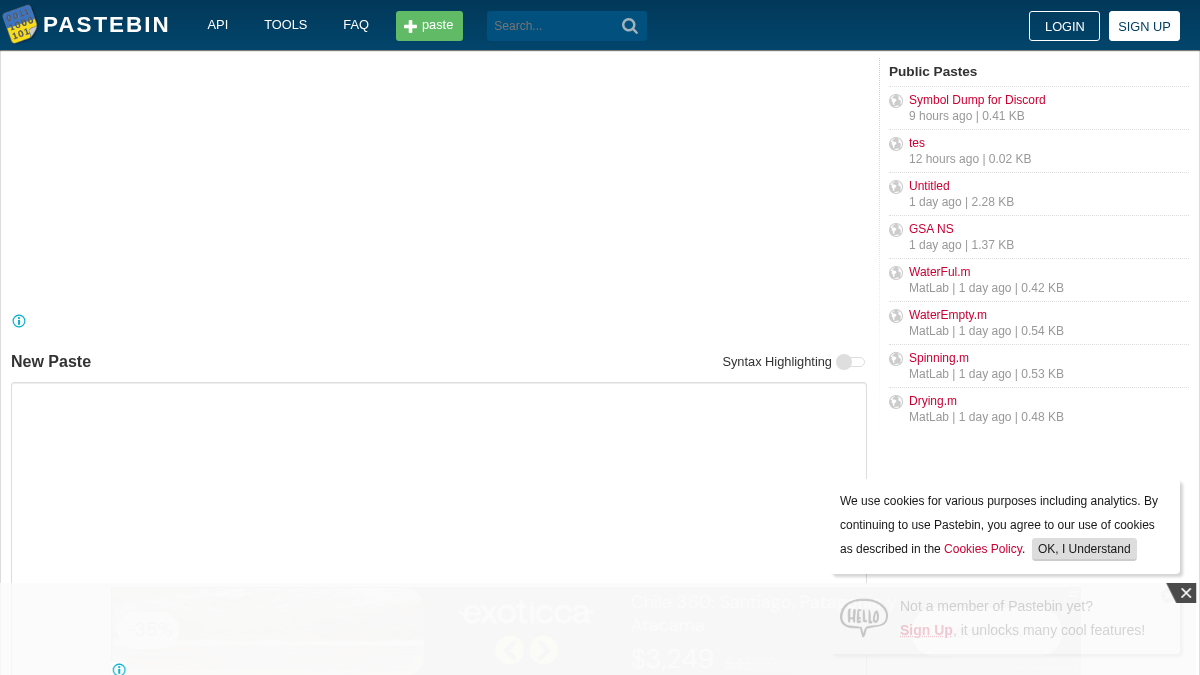Click the PASTEBIN title text

106,25
